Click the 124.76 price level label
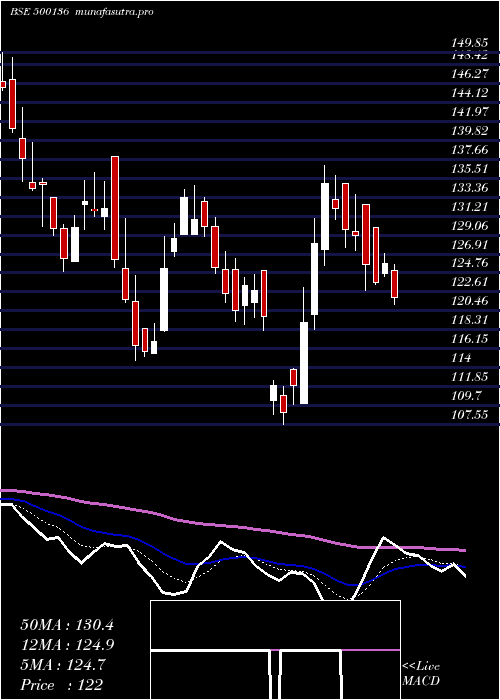 coord(470,263)
